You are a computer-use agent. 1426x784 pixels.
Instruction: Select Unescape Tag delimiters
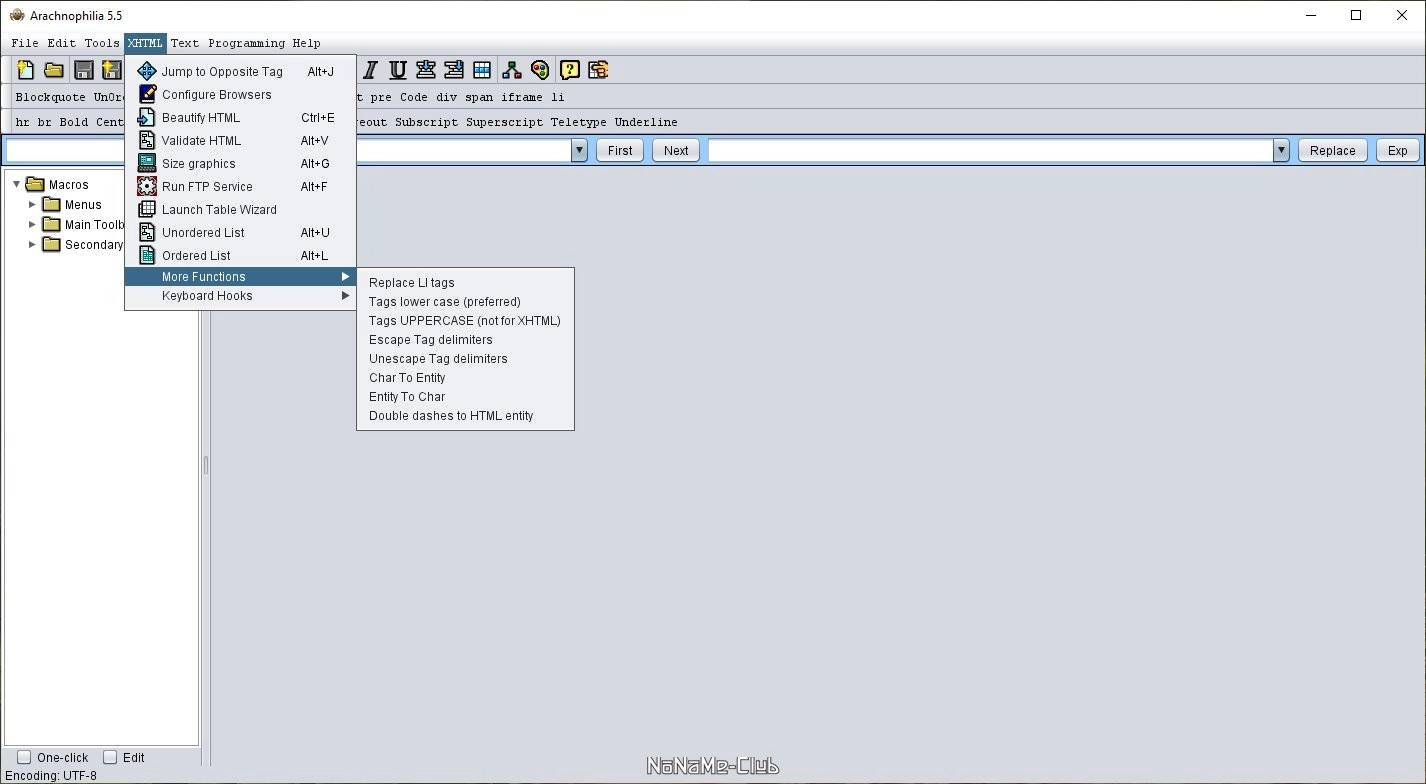click(465, 358)
